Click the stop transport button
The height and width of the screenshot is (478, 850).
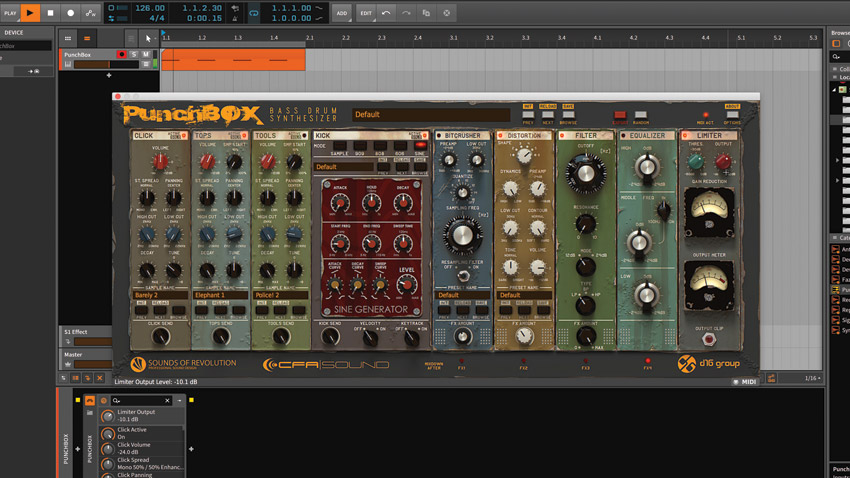[50, 12]
